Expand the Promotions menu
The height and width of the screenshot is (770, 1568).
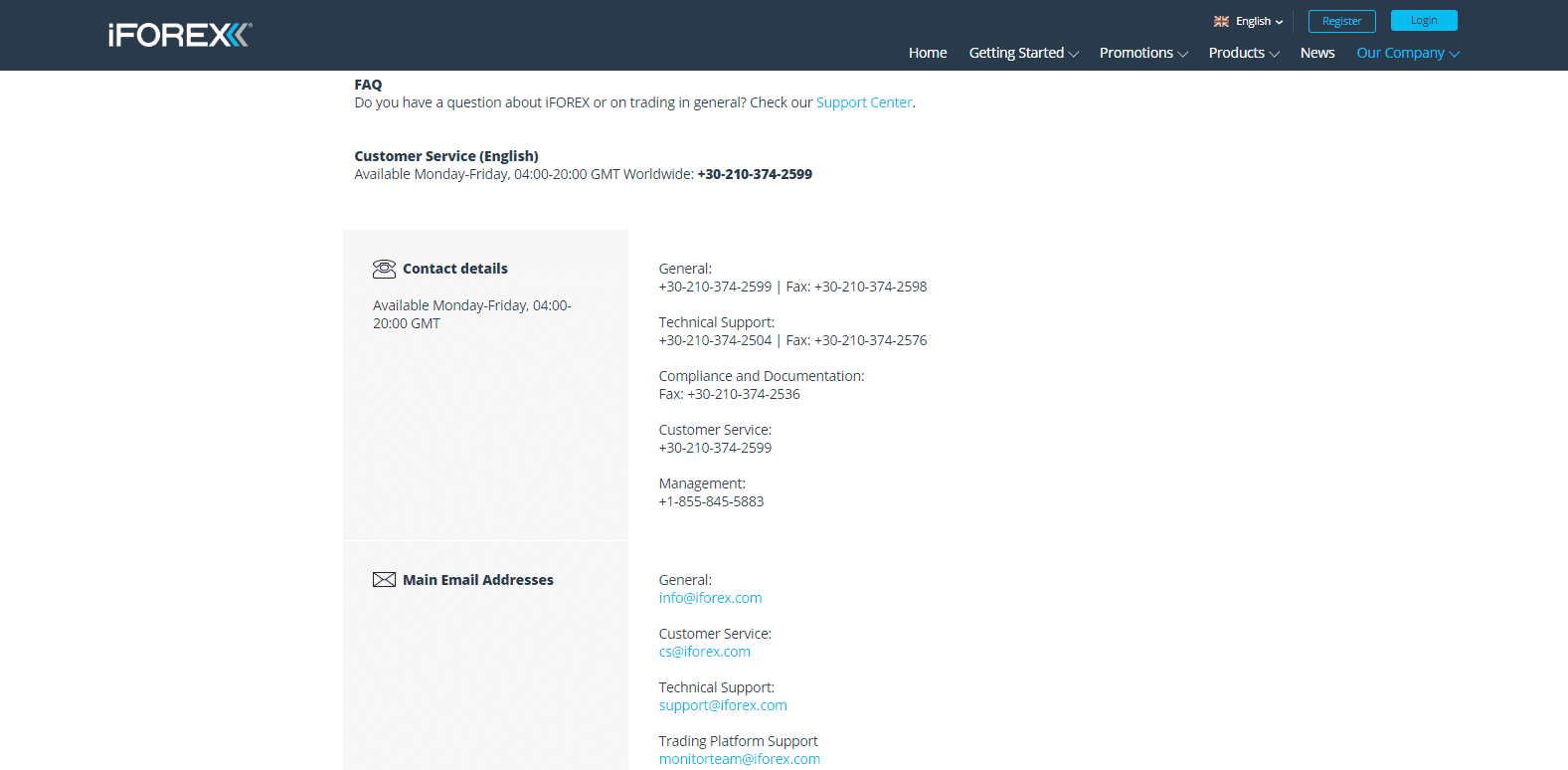pos(1143,53)
